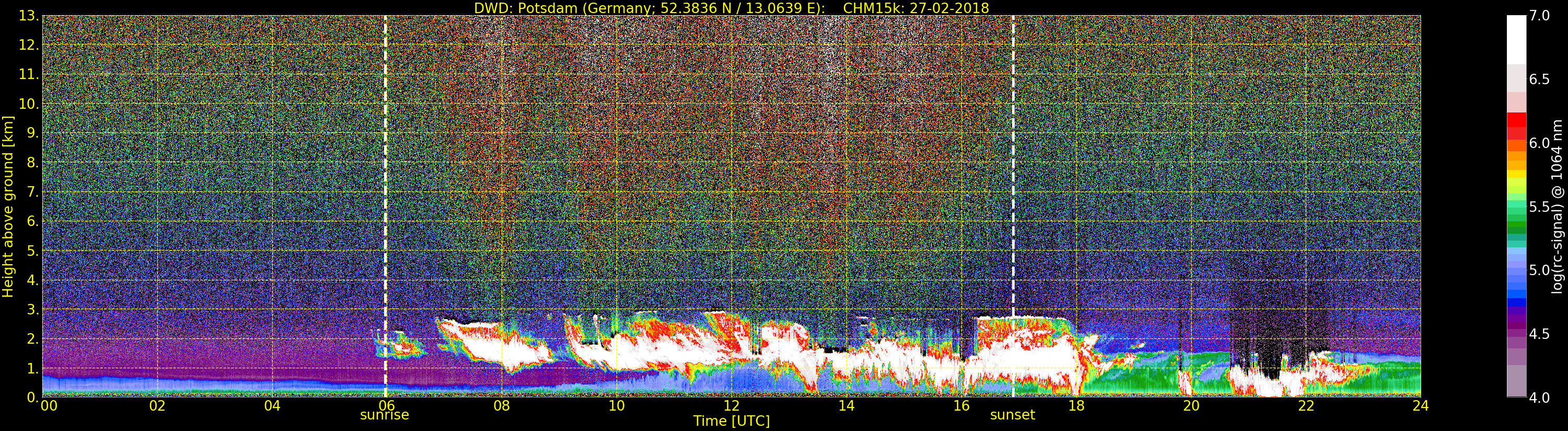
Task: Click the height axis tick "4."
Action: point(33,280)
